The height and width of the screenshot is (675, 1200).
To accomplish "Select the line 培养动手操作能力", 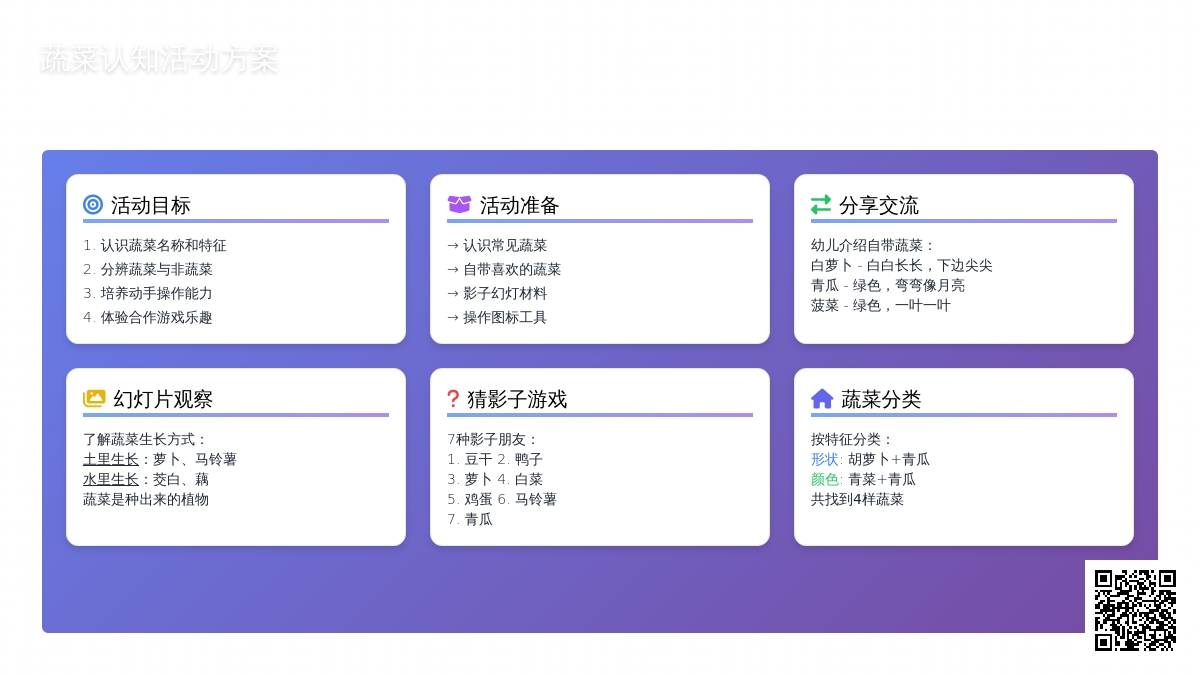I will (157, 293).
